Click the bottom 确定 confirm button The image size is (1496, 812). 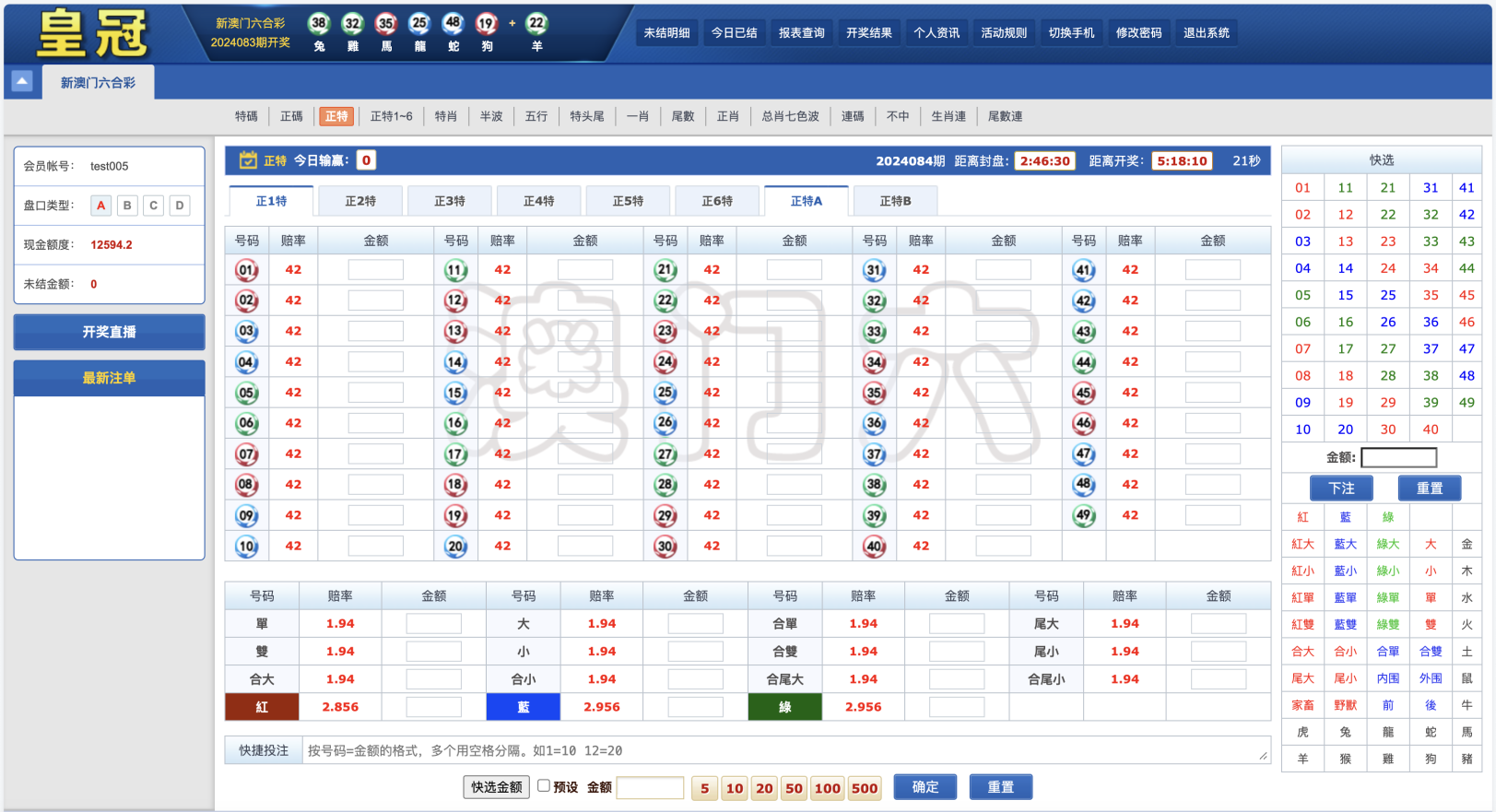(x=925, y=787)
